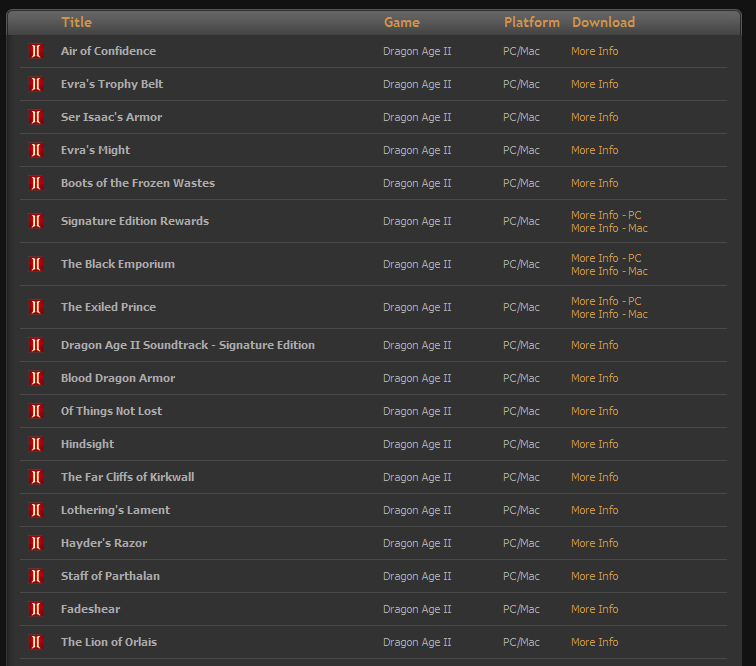Open More Info for Lothering's Lament
756x666 pixels.
[x=594, y=510]
